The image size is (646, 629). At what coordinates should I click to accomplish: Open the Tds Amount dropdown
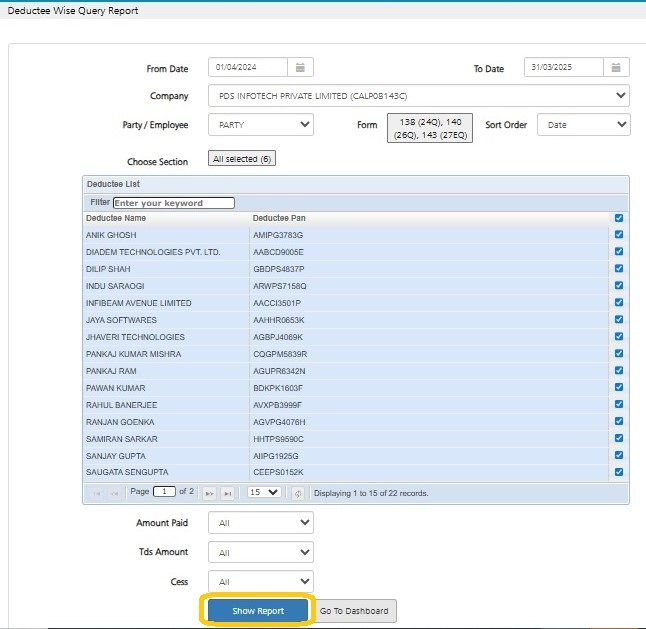[x=261, y=552]
